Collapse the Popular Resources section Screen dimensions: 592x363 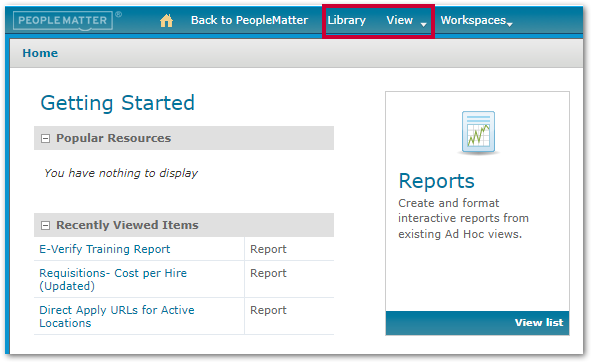[45, 139]
